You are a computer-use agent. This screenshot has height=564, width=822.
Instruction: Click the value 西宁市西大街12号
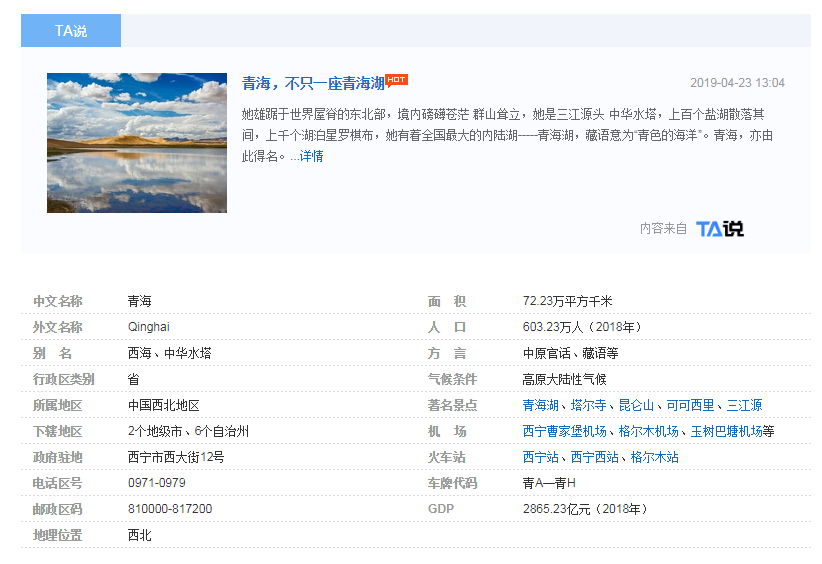point(176,457)
